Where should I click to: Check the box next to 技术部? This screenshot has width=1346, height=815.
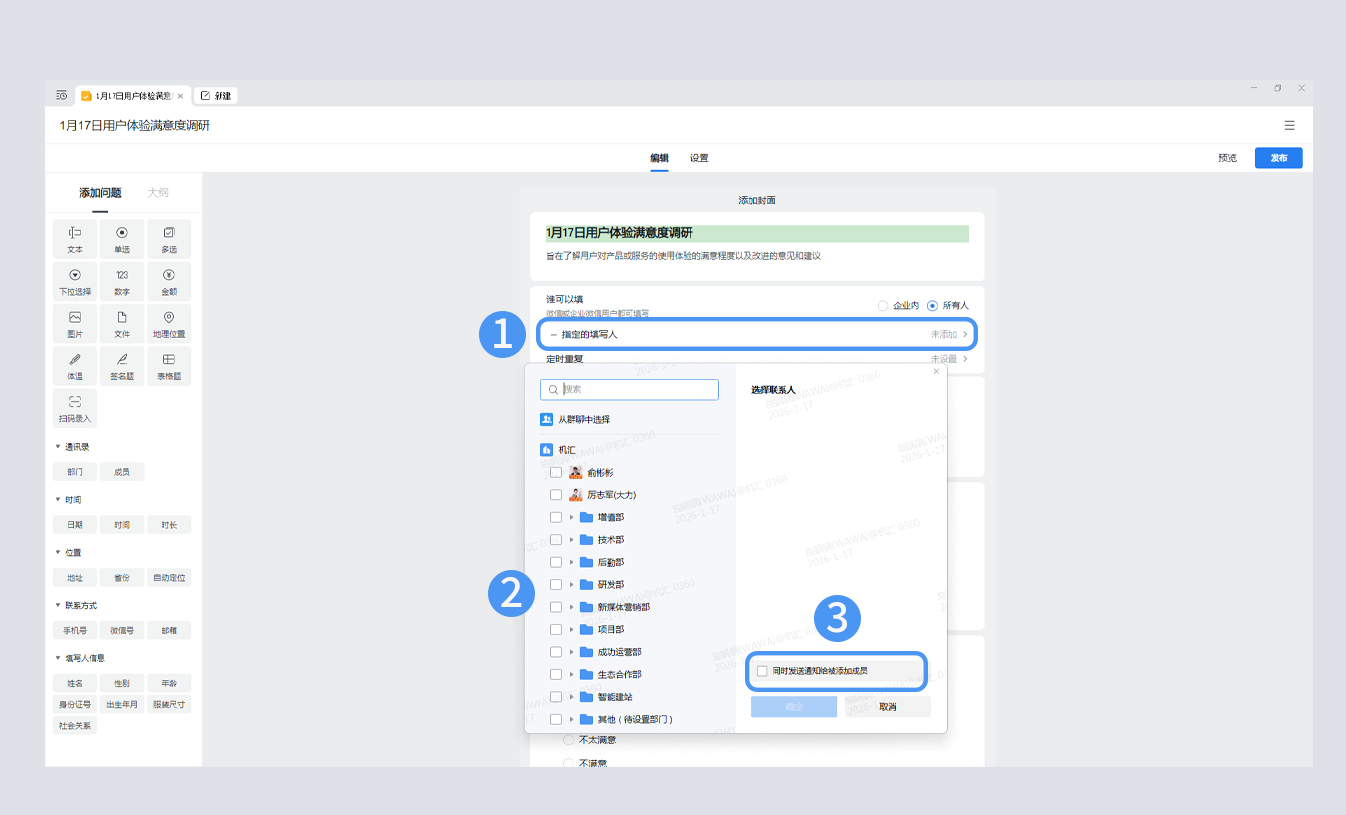tap(556, 540)
